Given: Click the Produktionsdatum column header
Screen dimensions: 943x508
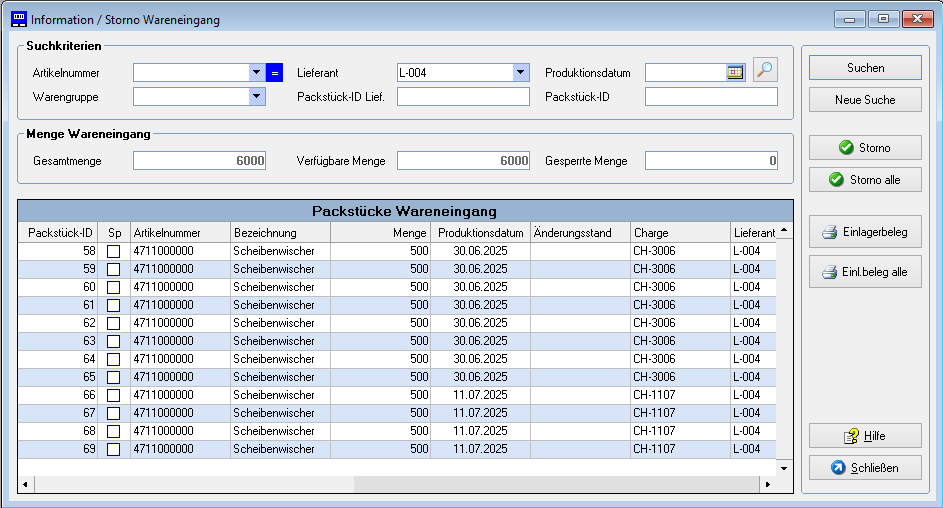Looking at the screenshot, I should [480, 232].
